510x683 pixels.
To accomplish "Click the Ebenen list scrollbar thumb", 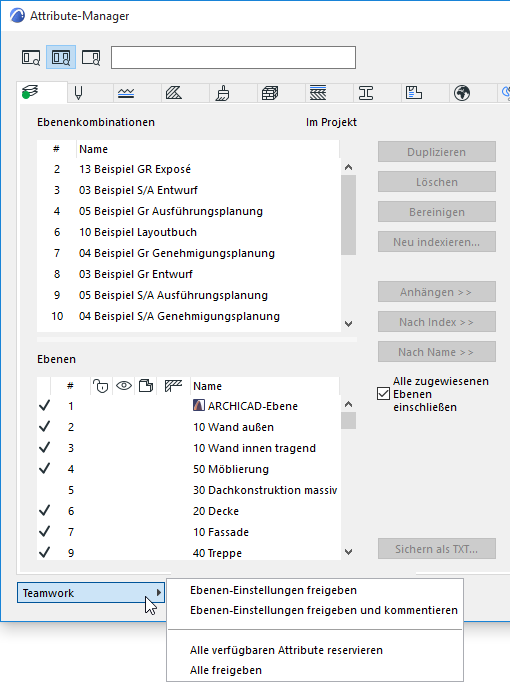I will 348,420.
